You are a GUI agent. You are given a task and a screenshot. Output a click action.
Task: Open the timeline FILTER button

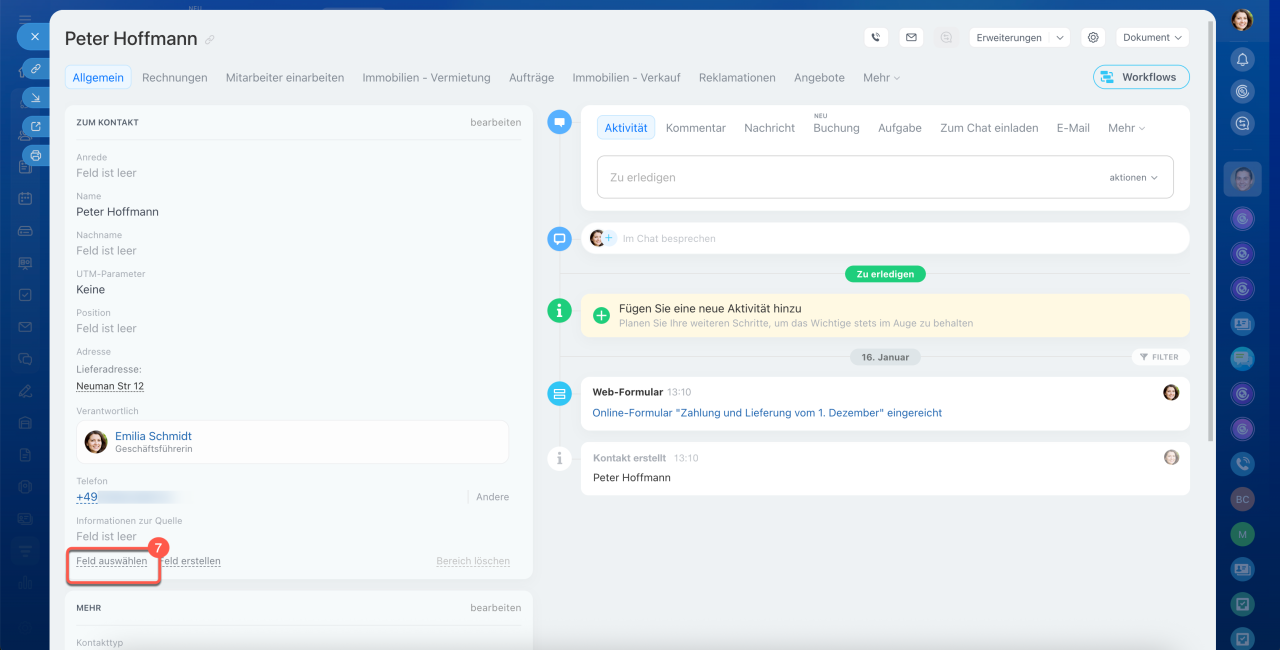[1159, 357]
